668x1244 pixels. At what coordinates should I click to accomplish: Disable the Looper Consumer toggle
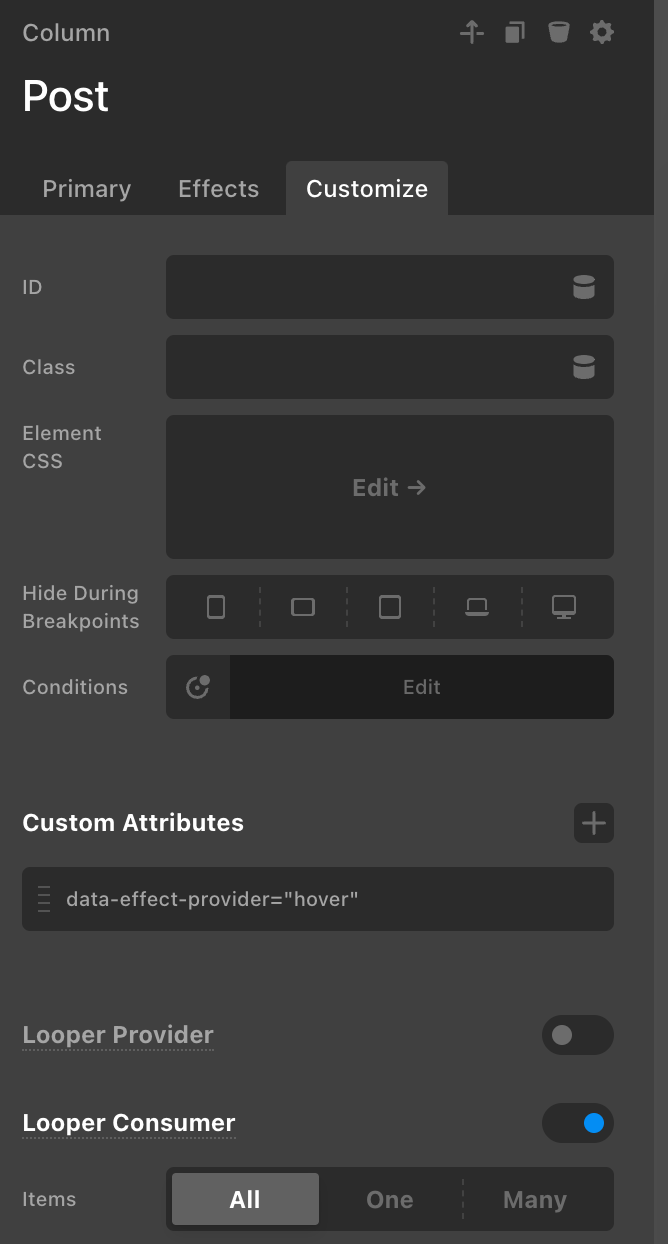click(x=577, y=1123)
